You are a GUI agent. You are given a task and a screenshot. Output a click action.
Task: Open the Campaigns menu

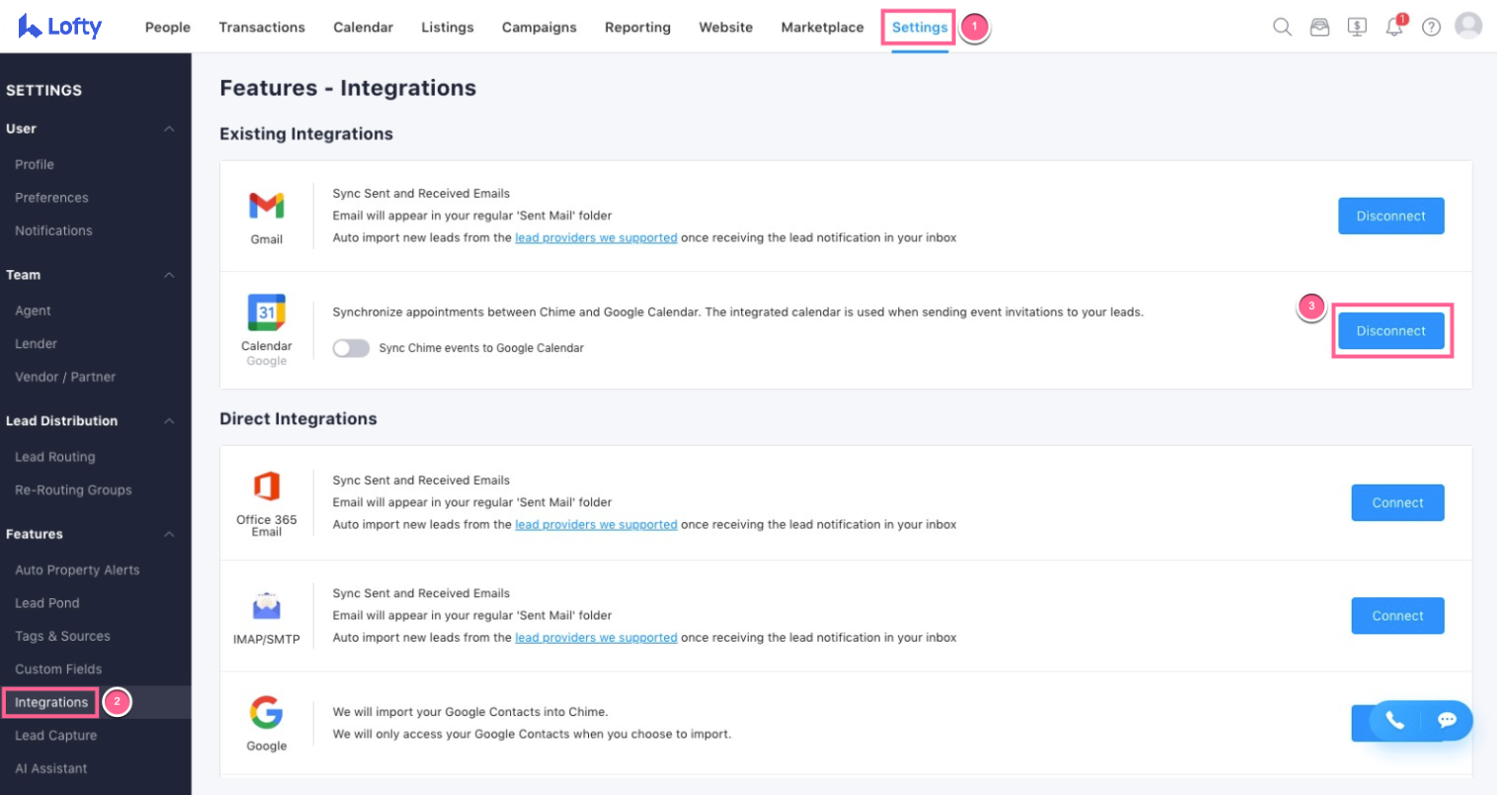coord(540,27)
